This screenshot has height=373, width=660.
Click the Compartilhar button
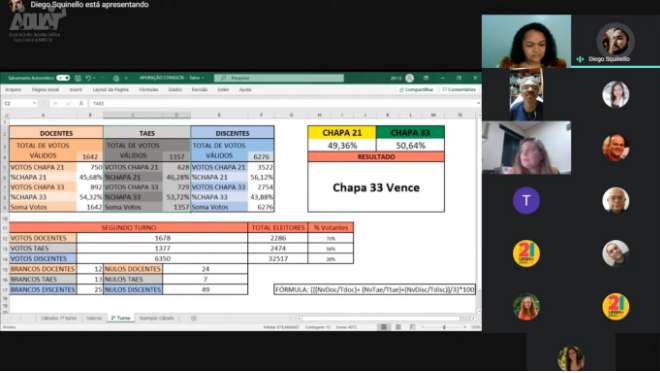(x=416, y=90)
